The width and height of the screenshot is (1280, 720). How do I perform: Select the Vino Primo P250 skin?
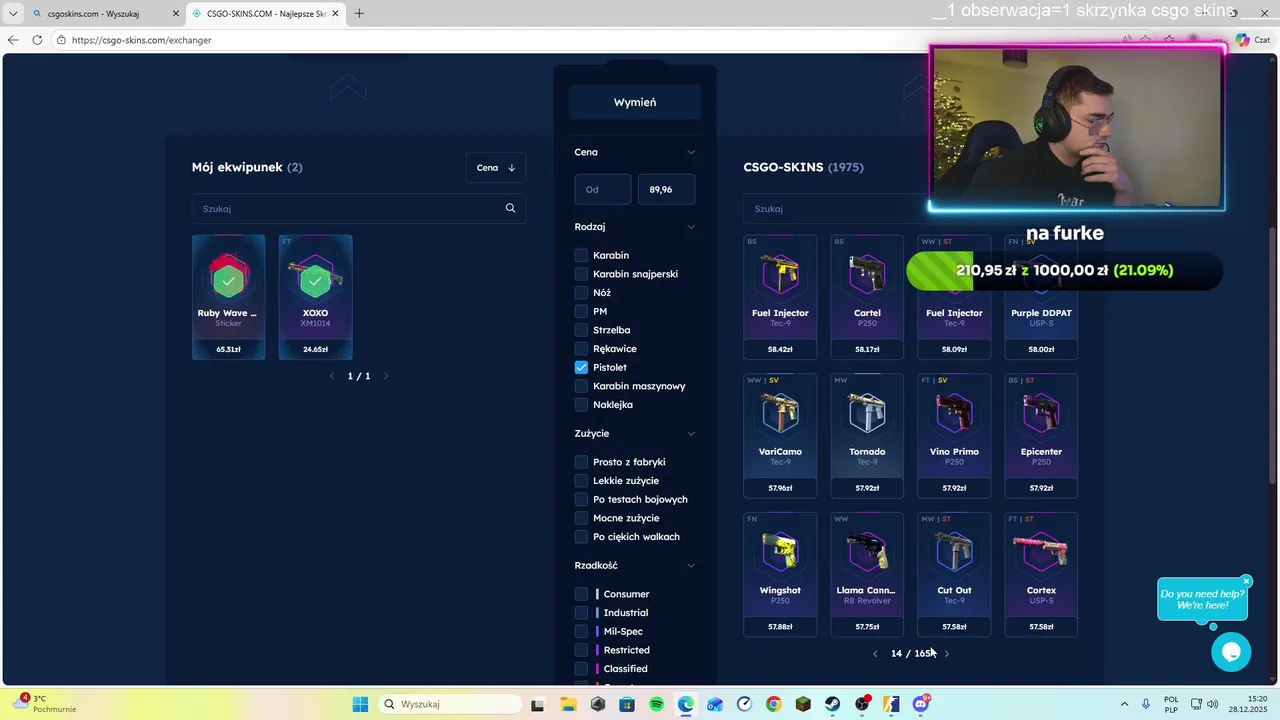[954, 435]
